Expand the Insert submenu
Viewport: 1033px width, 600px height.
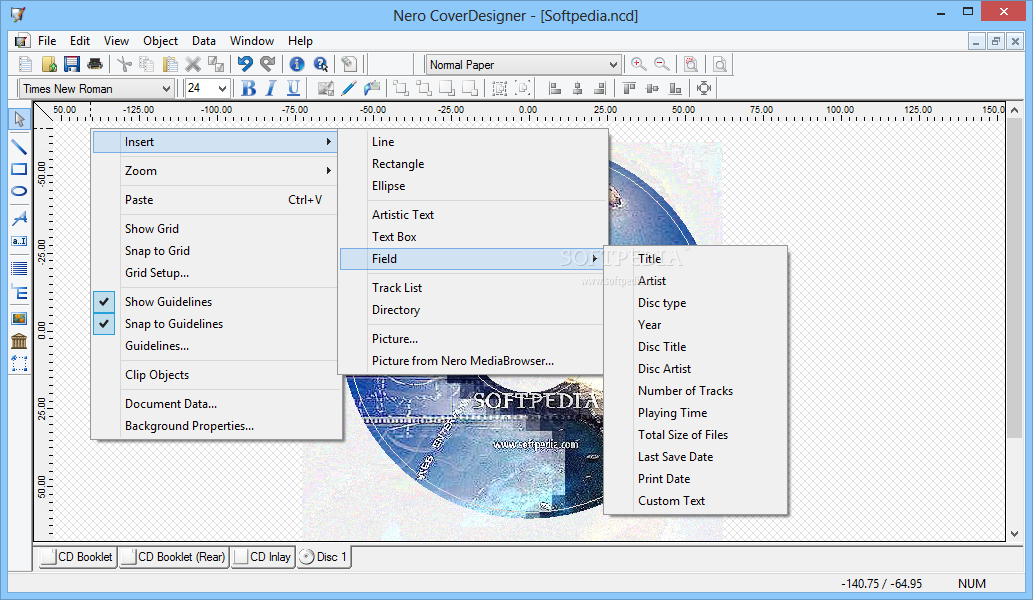(x=215, y=142)
